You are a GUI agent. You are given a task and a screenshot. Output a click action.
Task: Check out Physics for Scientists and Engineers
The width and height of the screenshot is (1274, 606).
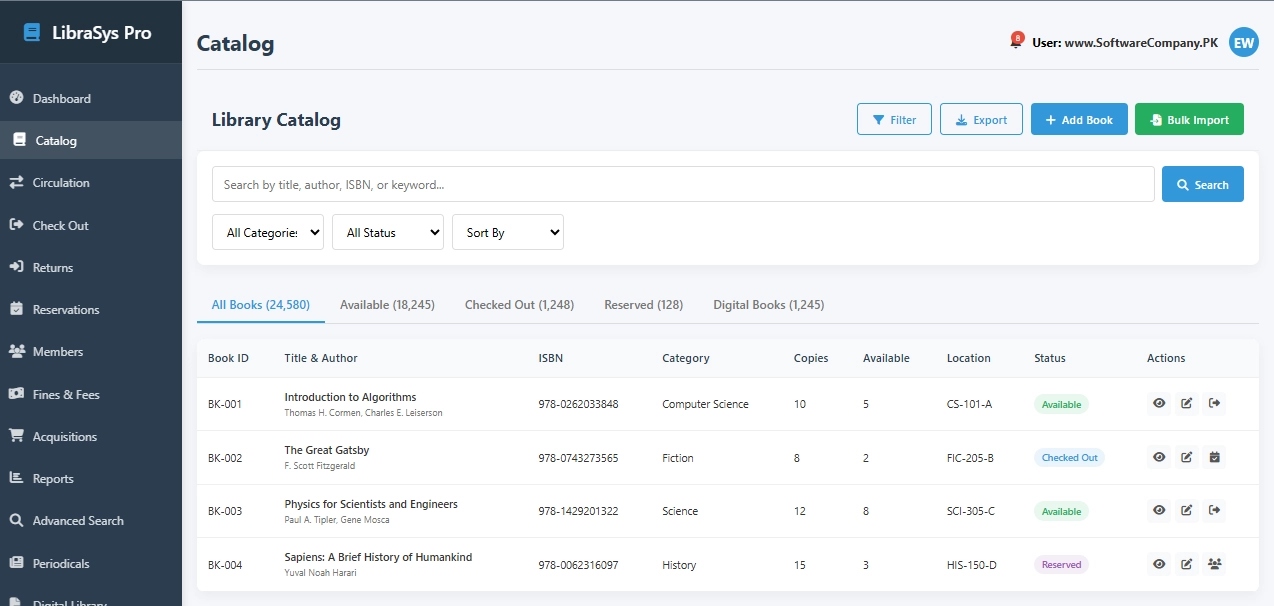coord(1214,510)
